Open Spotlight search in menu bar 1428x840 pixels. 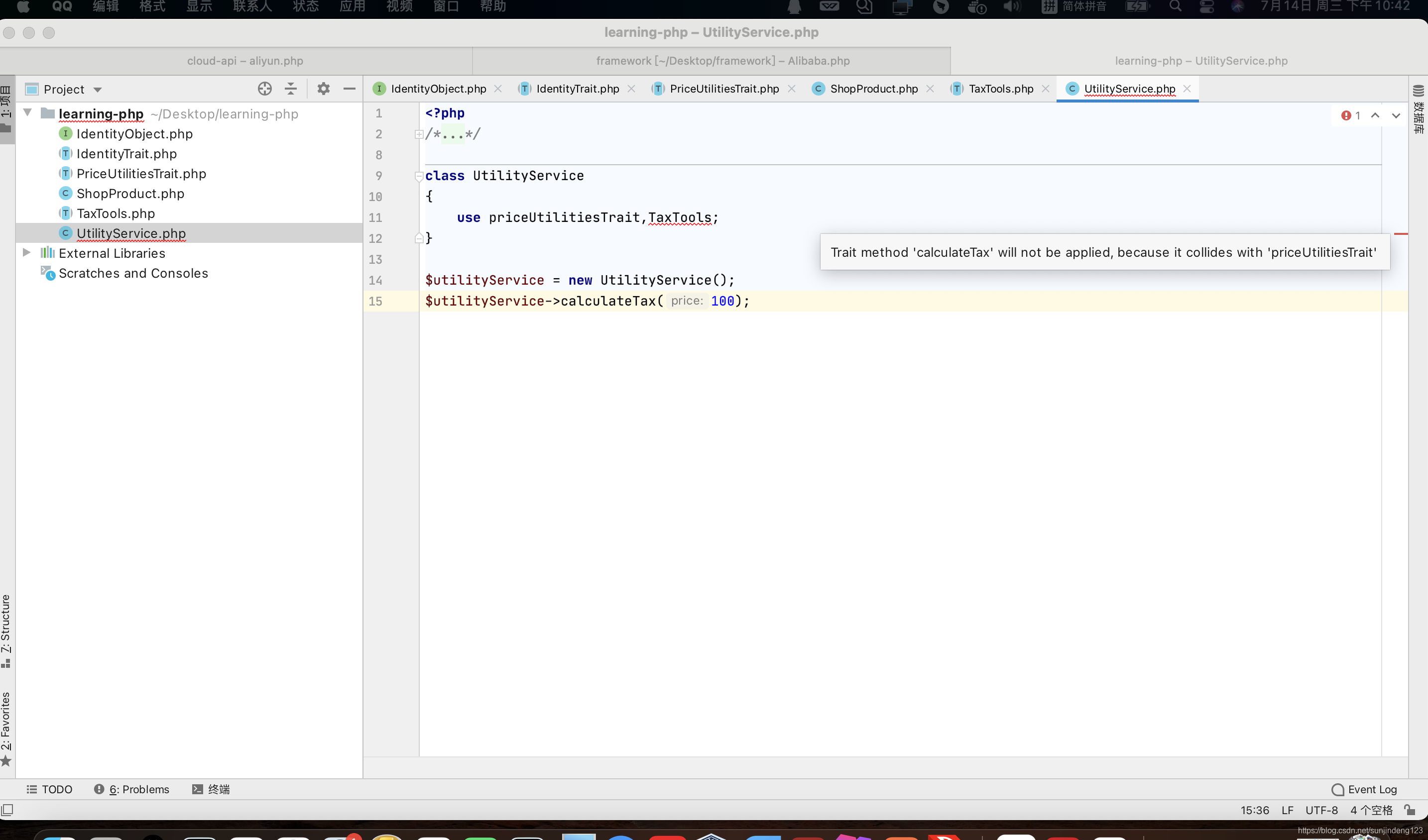coord(1176,6)
